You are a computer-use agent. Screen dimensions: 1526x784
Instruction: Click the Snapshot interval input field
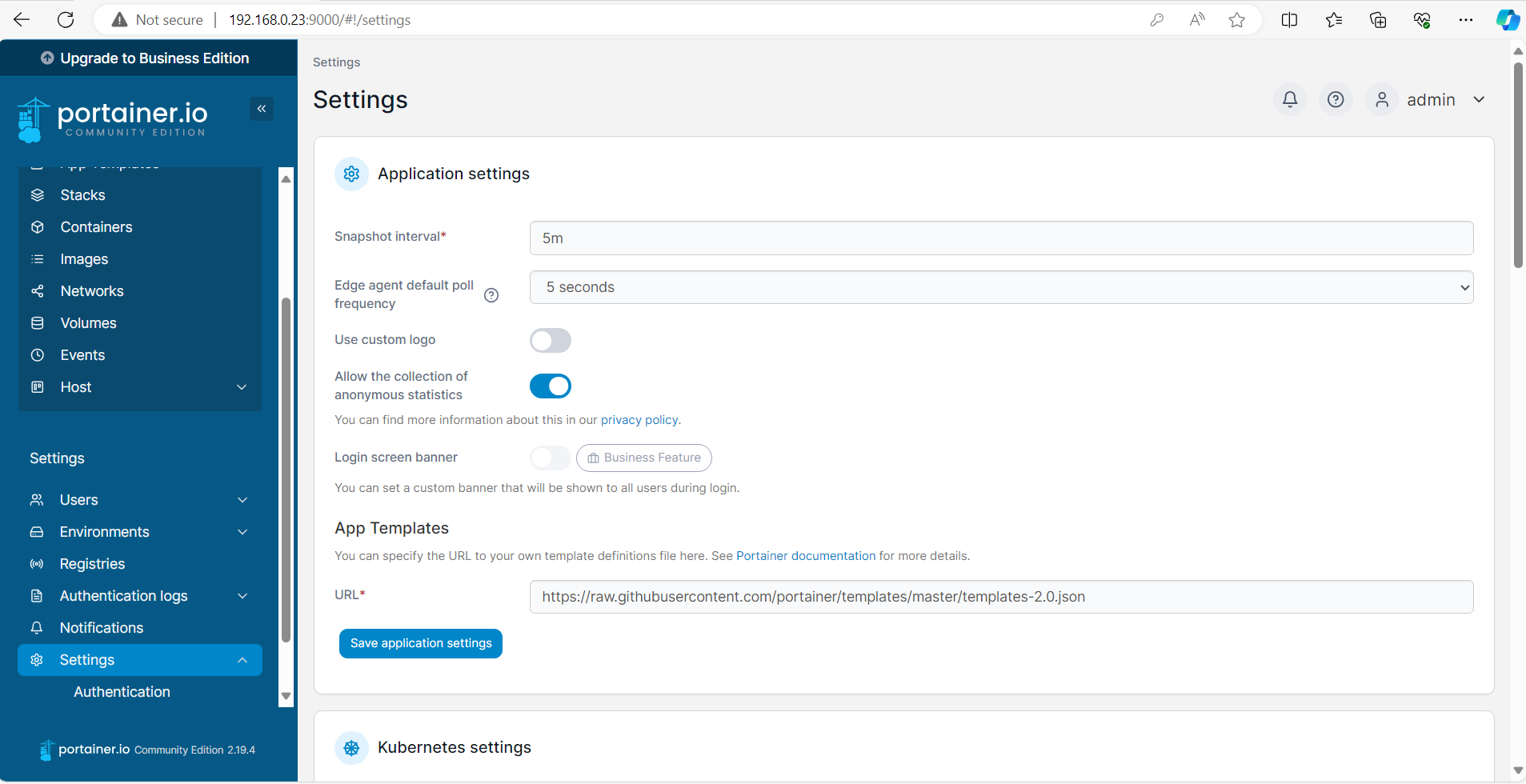click(x=1000, y=238)
